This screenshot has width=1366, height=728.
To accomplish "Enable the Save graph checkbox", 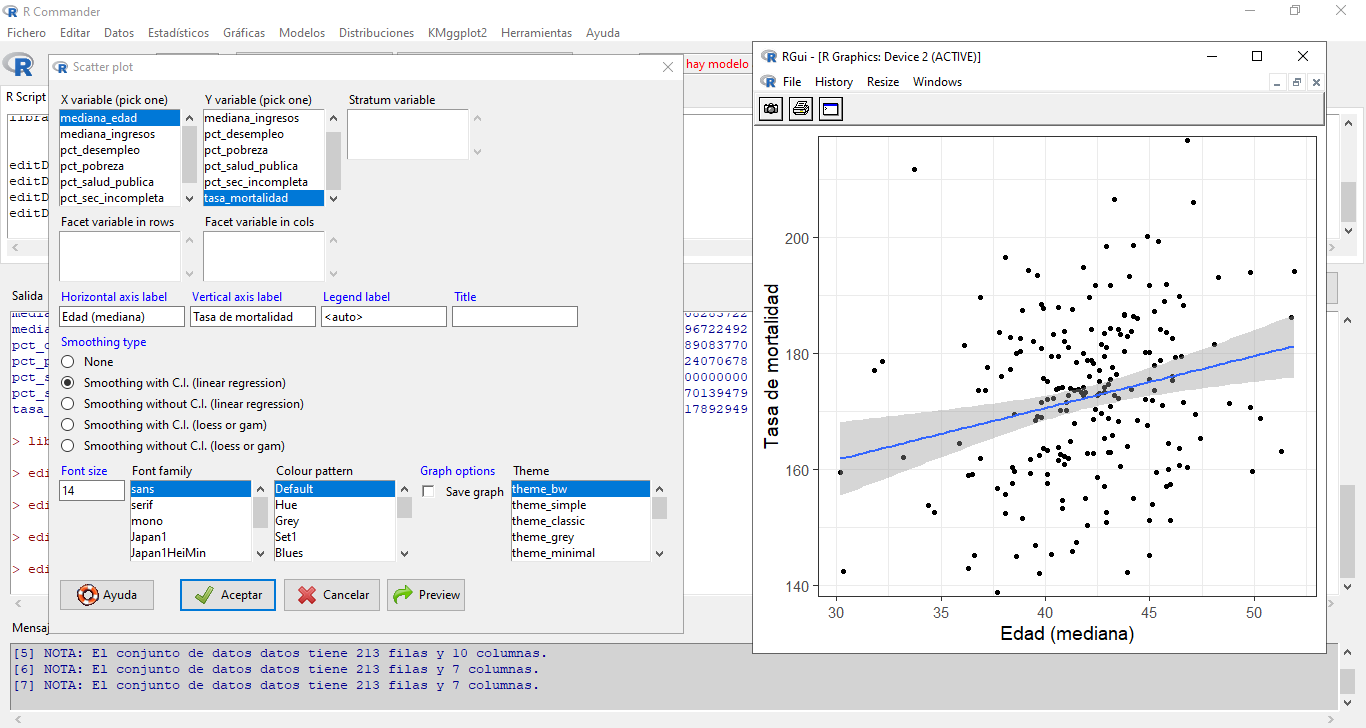I will (x=428, y=492).
